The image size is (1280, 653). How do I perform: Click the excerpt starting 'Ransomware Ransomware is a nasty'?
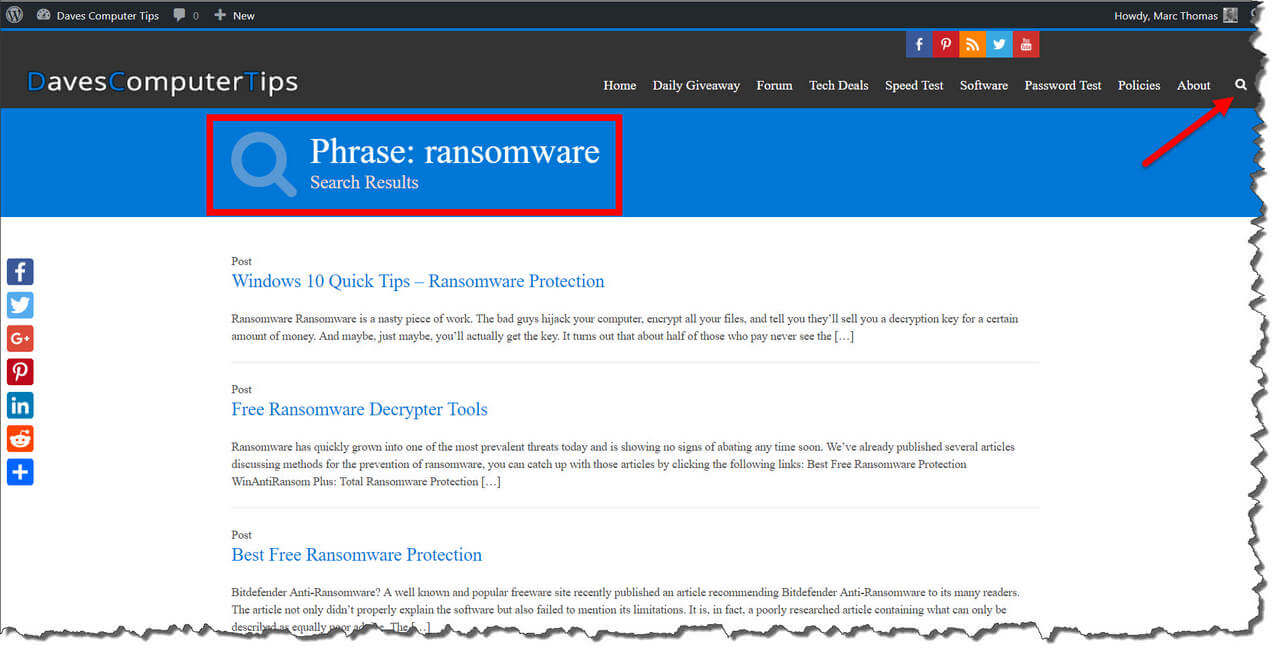pyautogui.click(x=625, y=328)
